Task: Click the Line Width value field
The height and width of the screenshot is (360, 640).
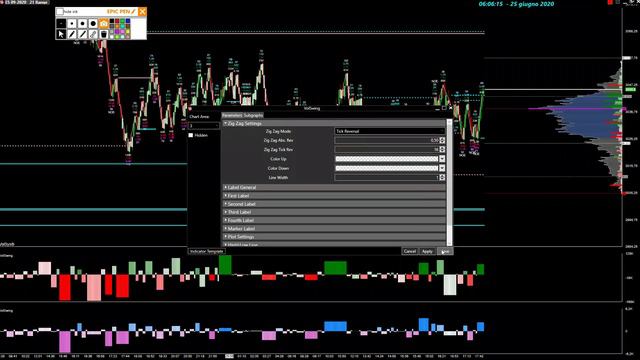Action: (x=387, y=178)
